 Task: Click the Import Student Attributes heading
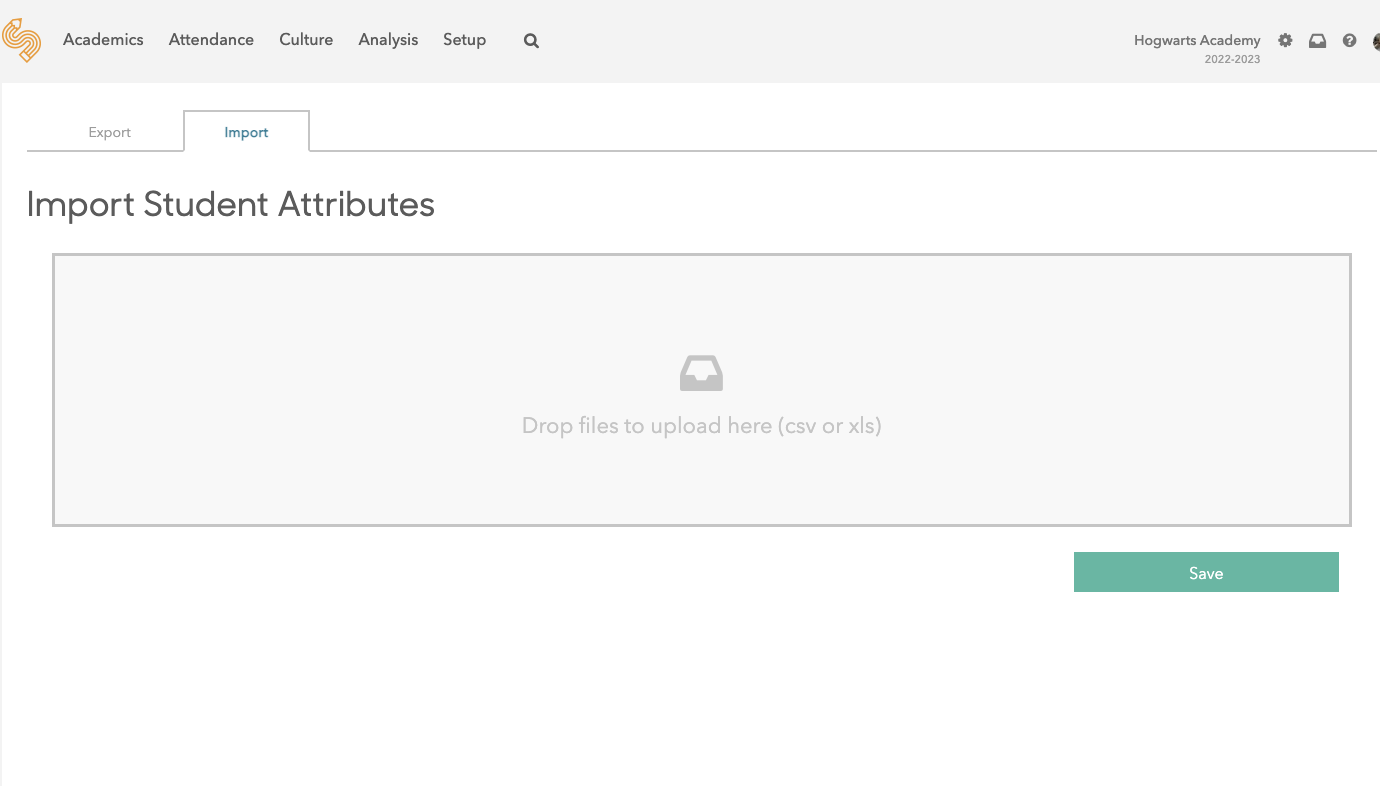tap(231, 204)
